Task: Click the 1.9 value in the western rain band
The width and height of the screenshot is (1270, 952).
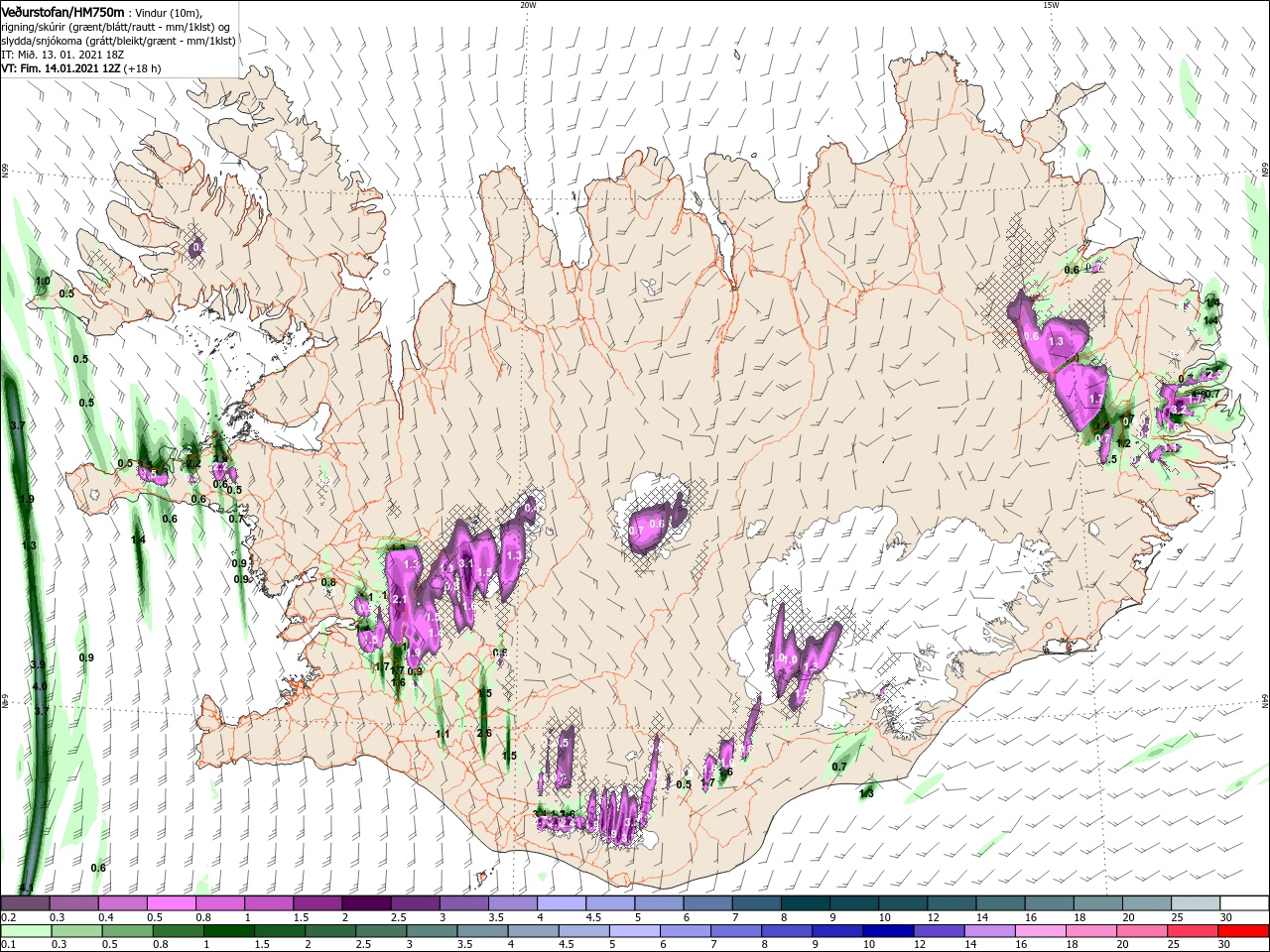Action: tap(27, 499)
